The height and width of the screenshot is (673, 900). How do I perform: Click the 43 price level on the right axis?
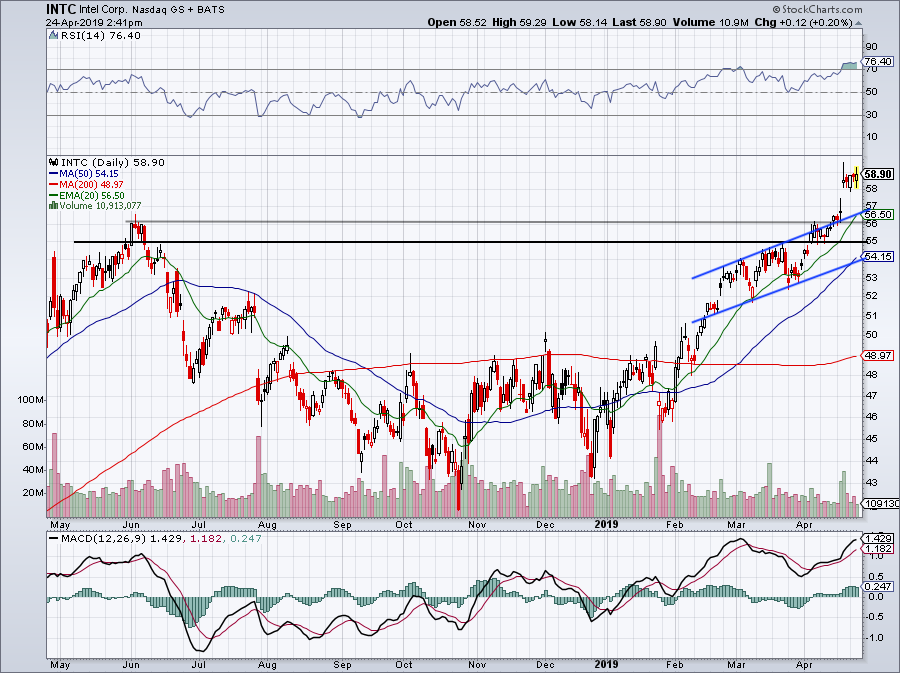pyautogui.click(x=871, y=483)
